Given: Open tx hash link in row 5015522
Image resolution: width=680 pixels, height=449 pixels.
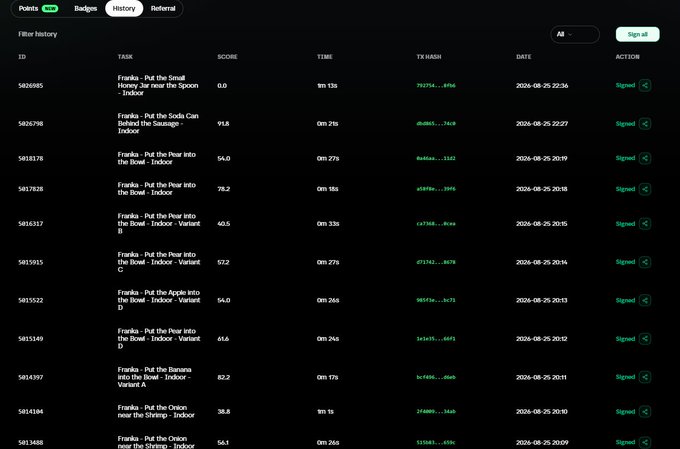Looking at the screenshot, I should click(x=436, y=300).
